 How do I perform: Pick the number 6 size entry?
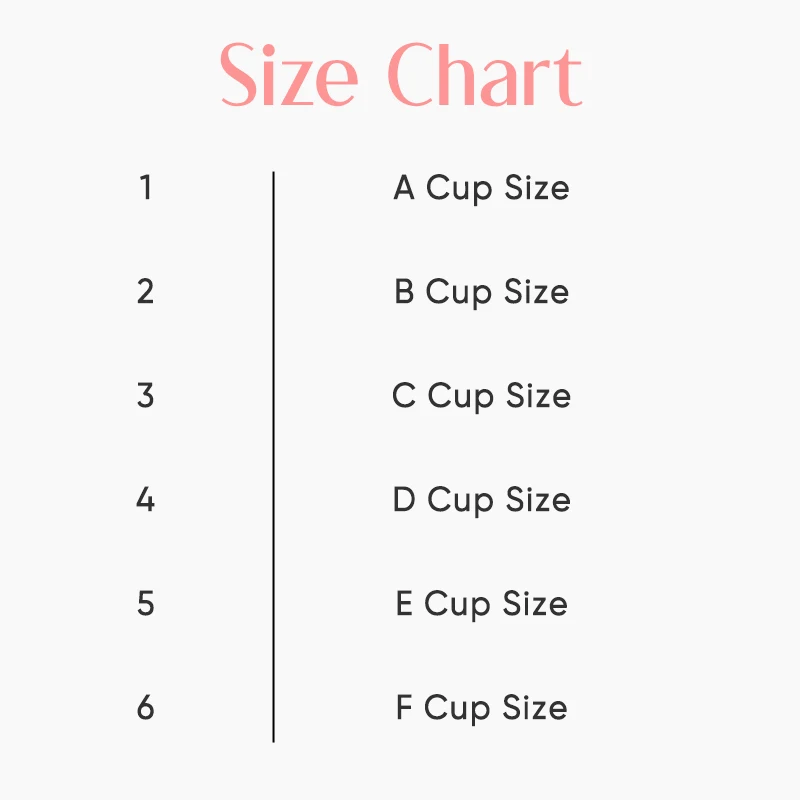coord(146,707)
